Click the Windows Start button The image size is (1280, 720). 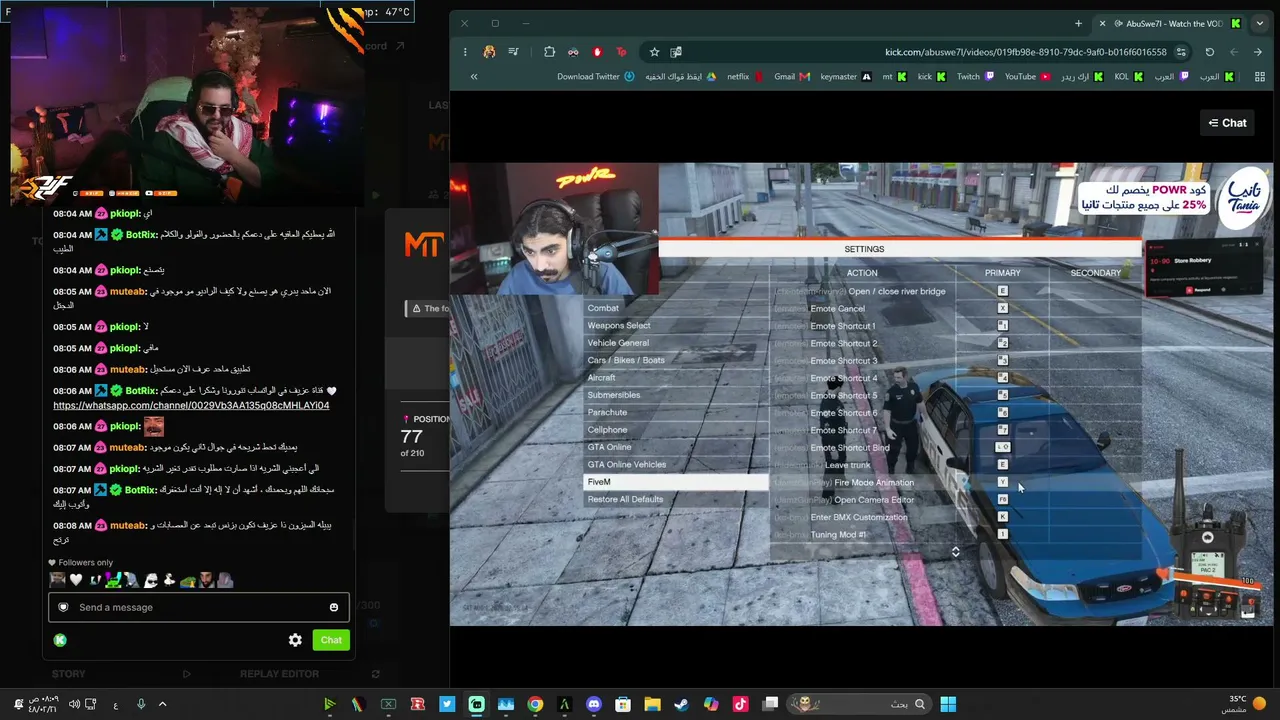(x=948, y=705)
